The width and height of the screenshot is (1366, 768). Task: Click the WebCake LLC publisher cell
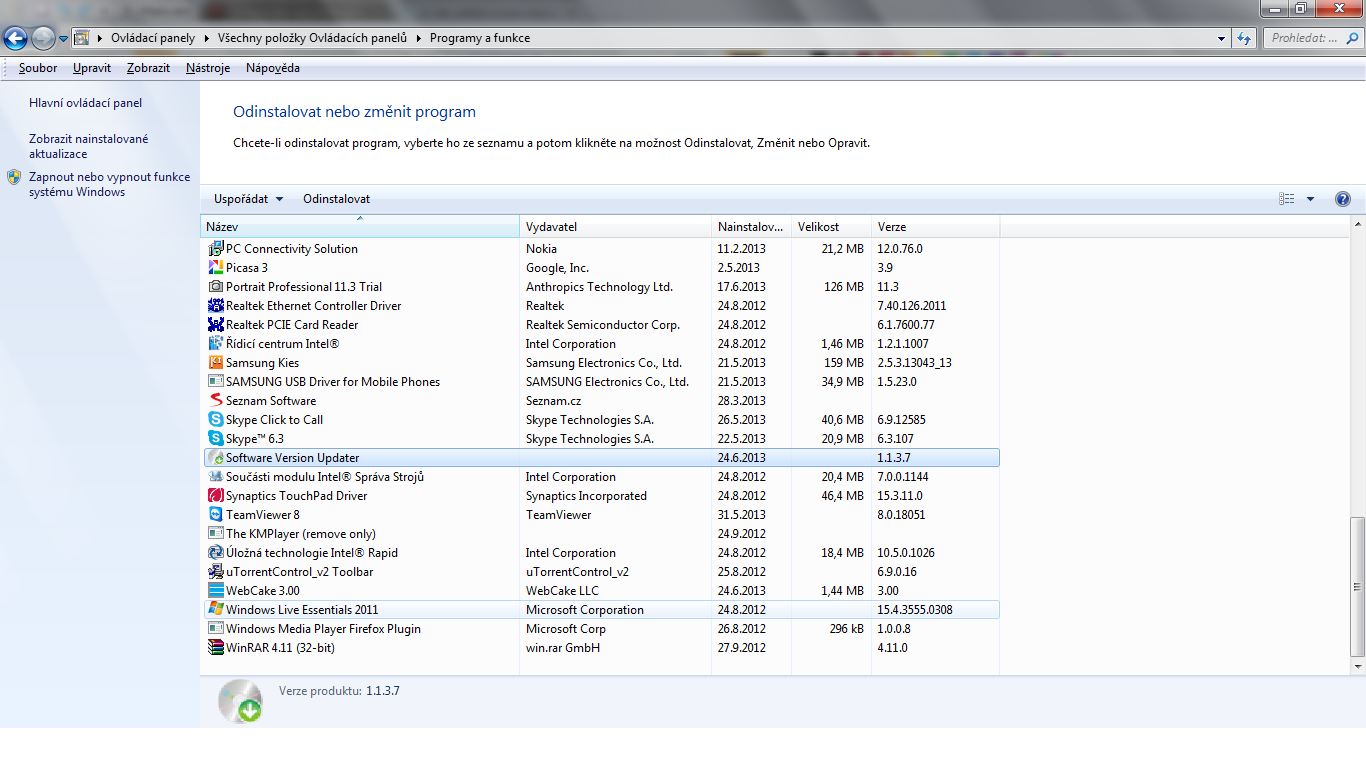click(562, 591)
